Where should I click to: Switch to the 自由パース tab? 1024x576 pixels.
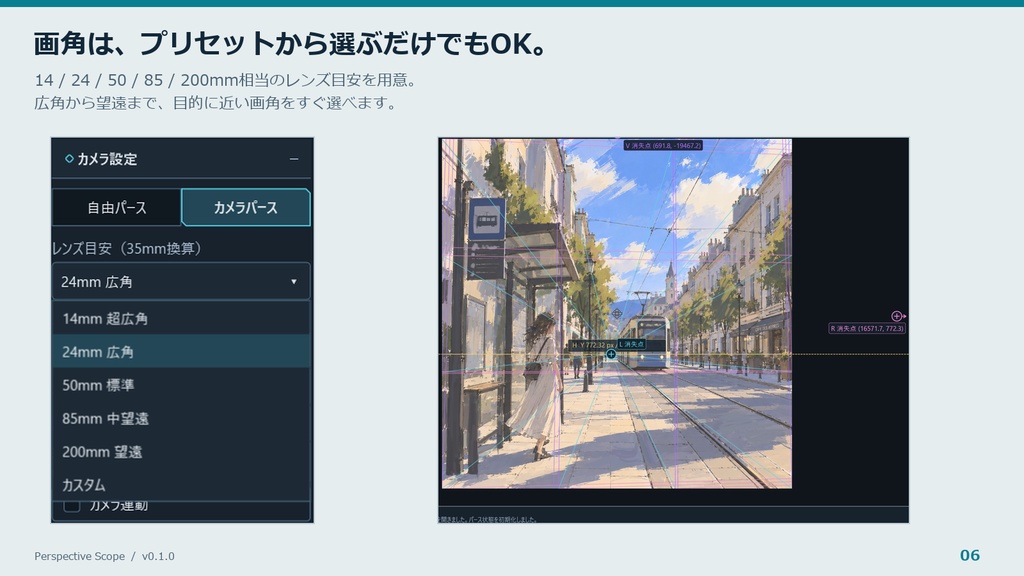(117, 208)
